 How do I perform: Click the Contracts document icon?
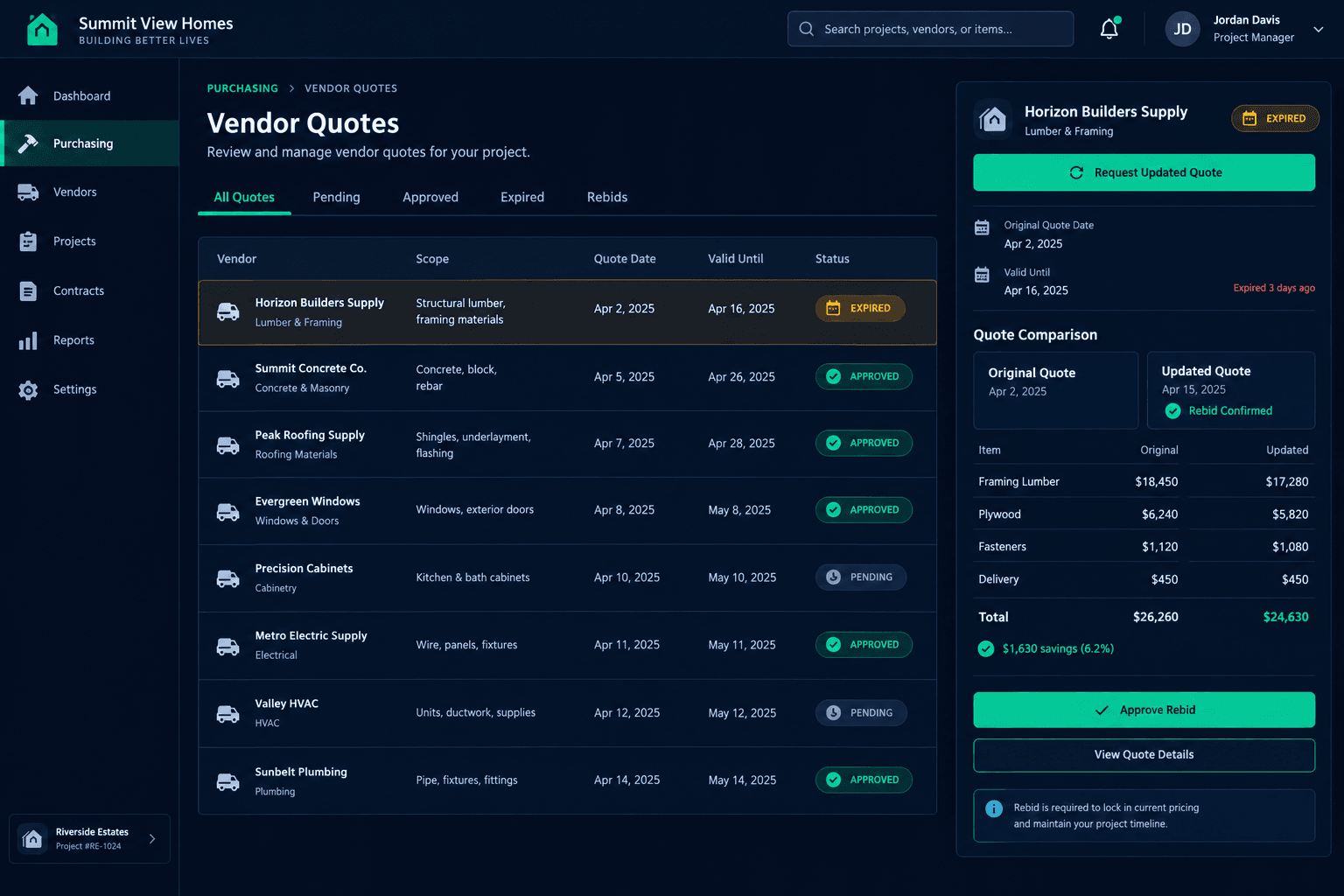[x=28, y=291]
